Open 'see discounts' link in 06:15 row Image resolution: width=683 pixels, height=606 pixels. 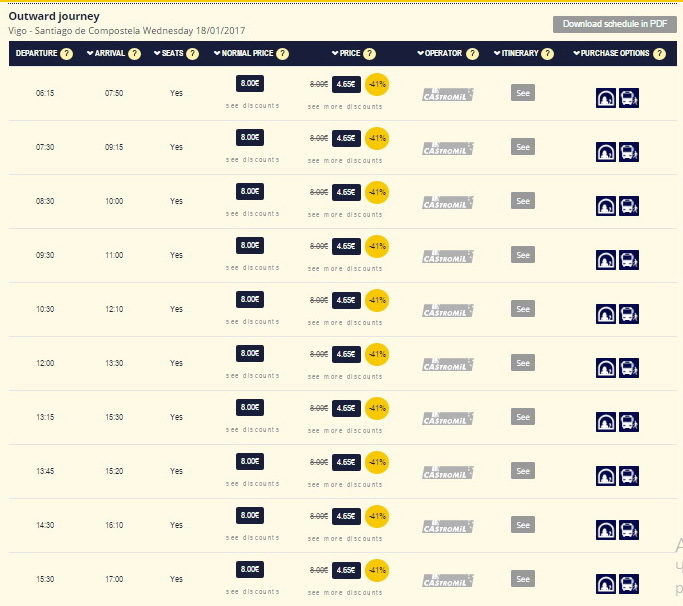(252, 105)
